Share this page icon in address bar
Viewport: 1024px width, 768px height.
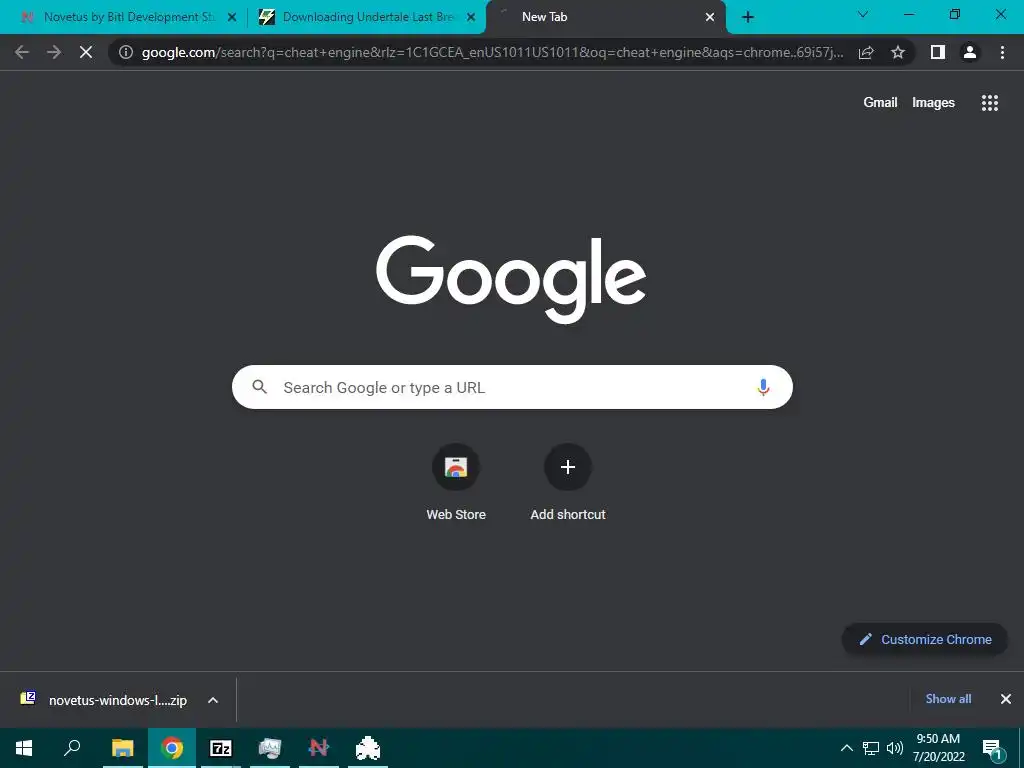pyautogui.click(x=866, y=52)
